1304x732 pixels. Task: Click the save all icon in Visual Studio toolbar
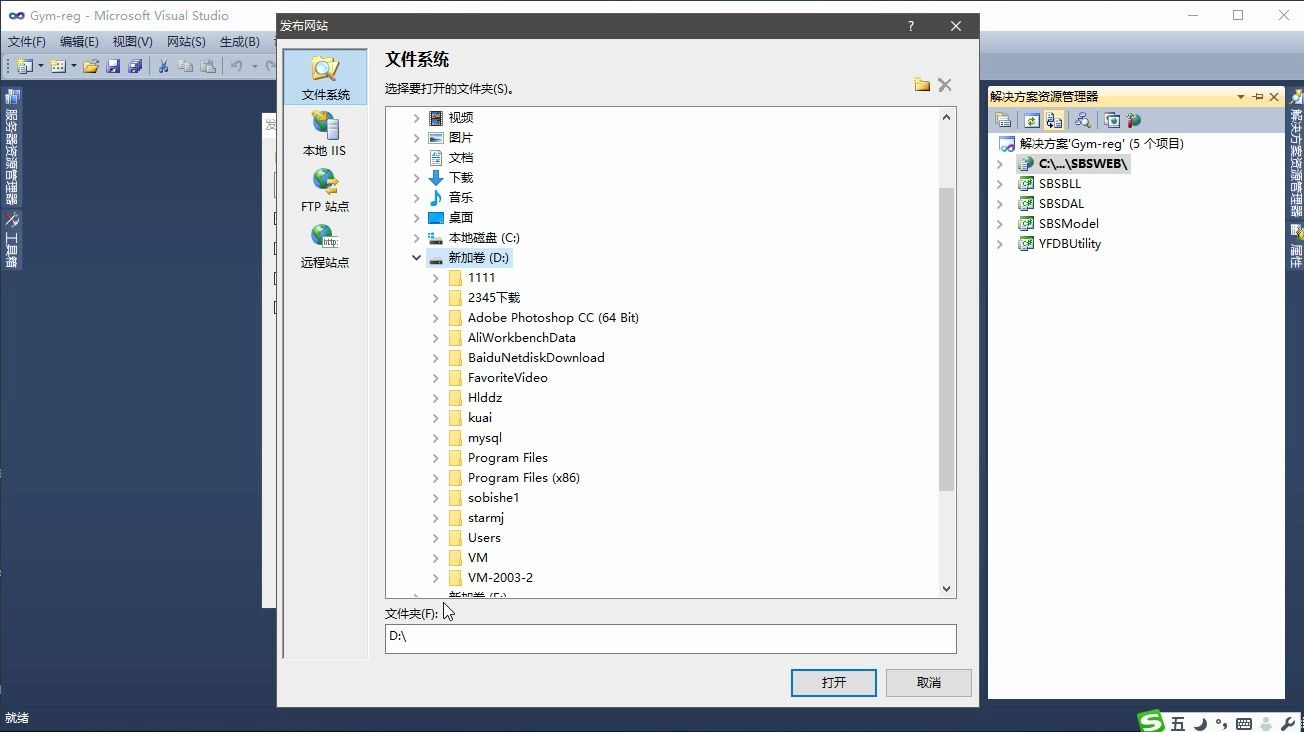[135, 66]
